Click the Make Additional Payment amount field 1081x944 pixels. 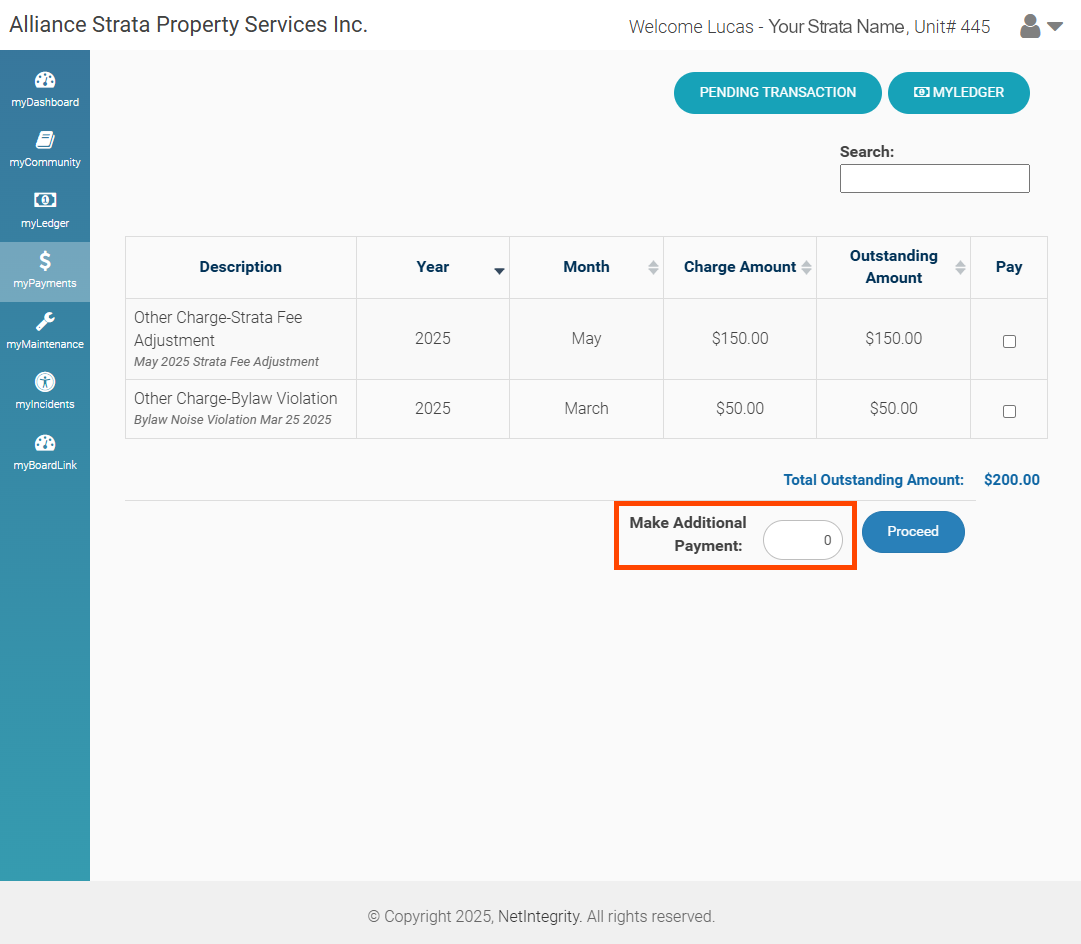(802, 540)
